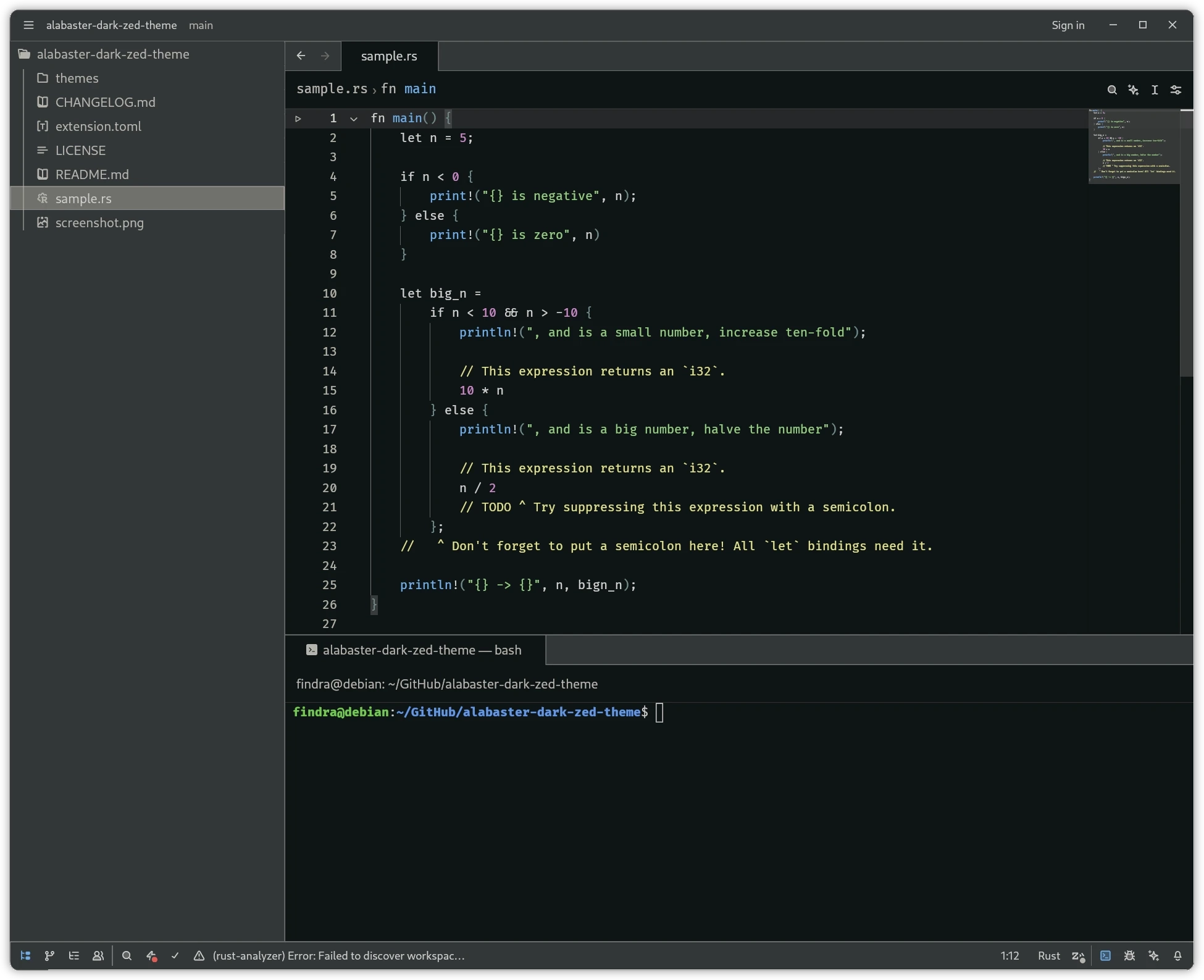Click the project search icon in status bar

pyautogui.click(x=127, y=956)
